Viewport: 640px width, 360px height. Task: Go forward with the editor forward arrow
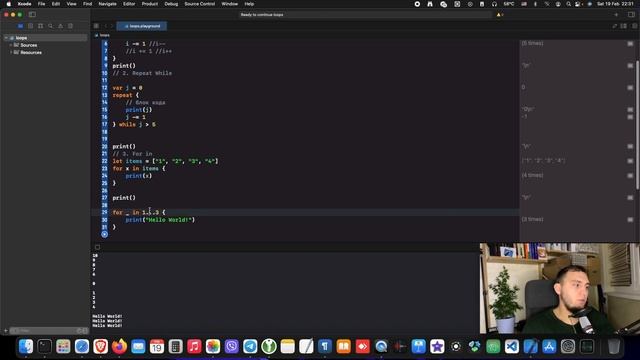pos(112,26)
